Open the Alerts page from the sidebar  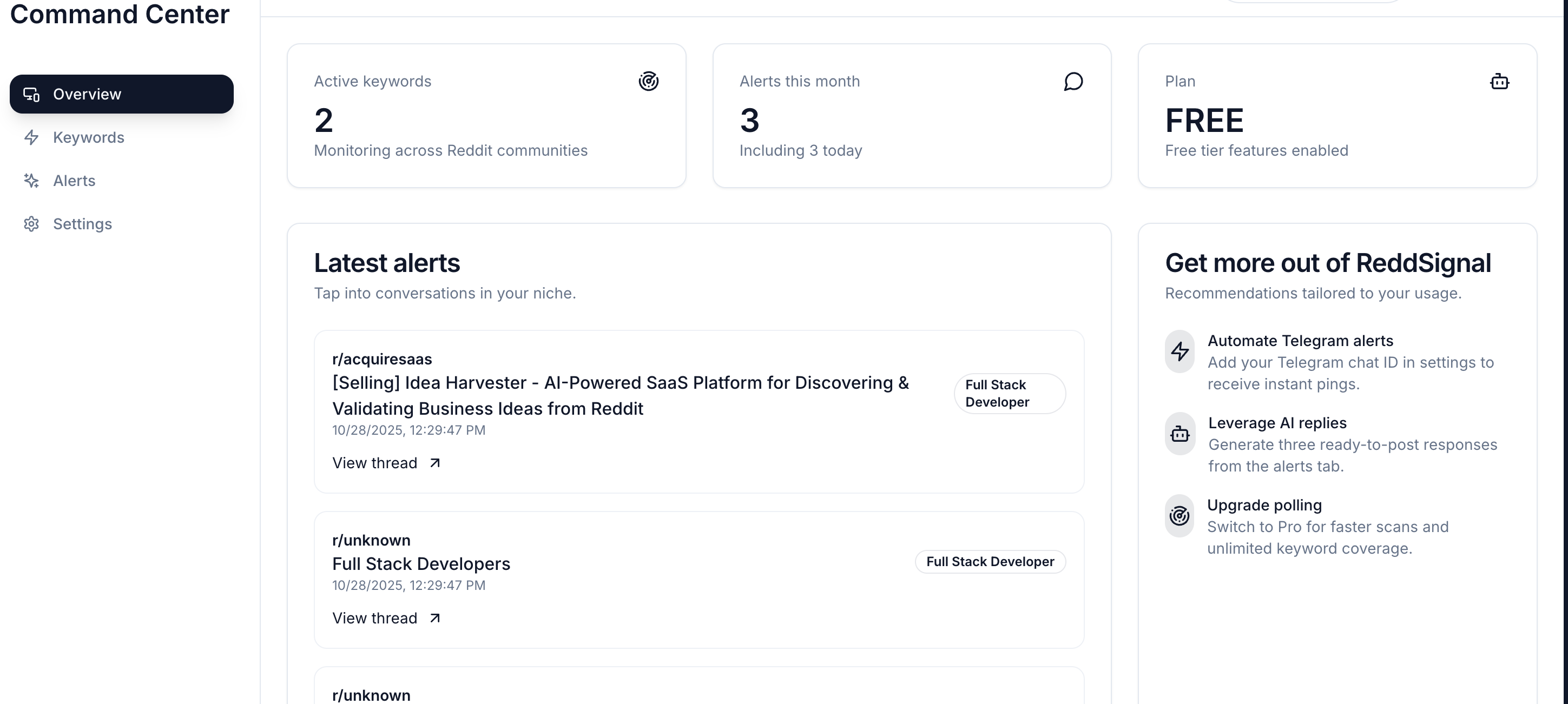[74, 180]
